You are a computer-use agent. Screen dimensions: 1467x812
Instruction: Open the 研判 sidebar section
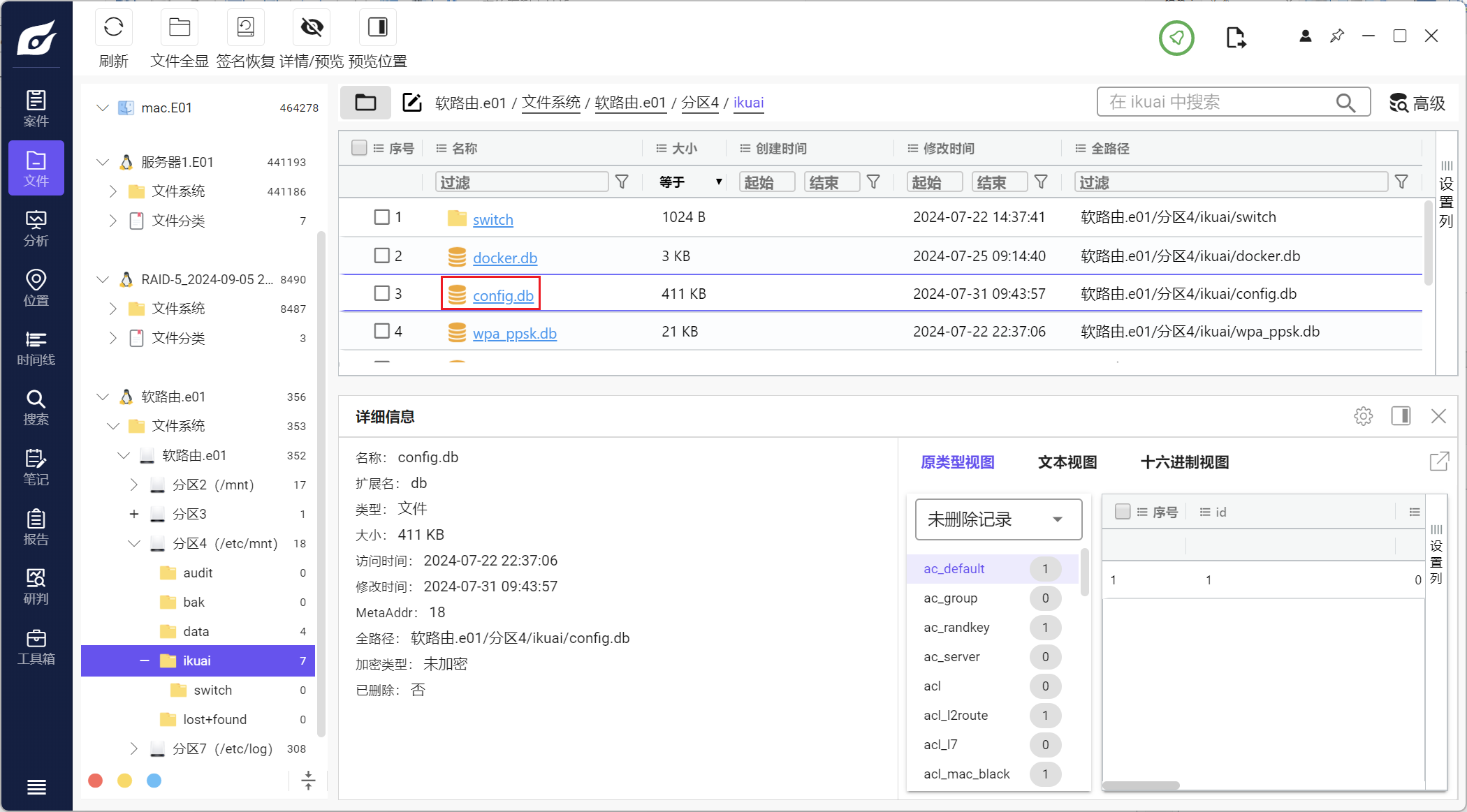coord(36,586)
